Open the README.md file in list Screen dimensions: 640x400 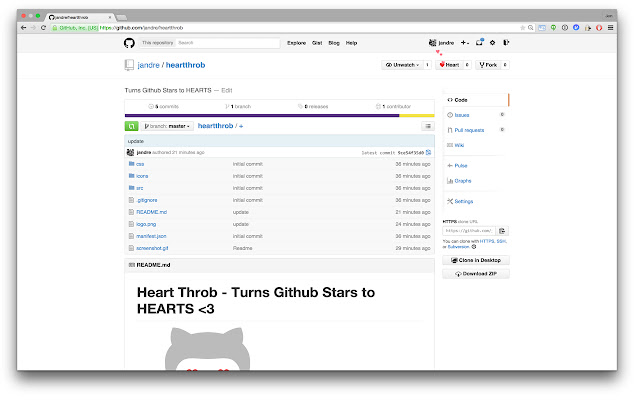[x=151, y=212]
